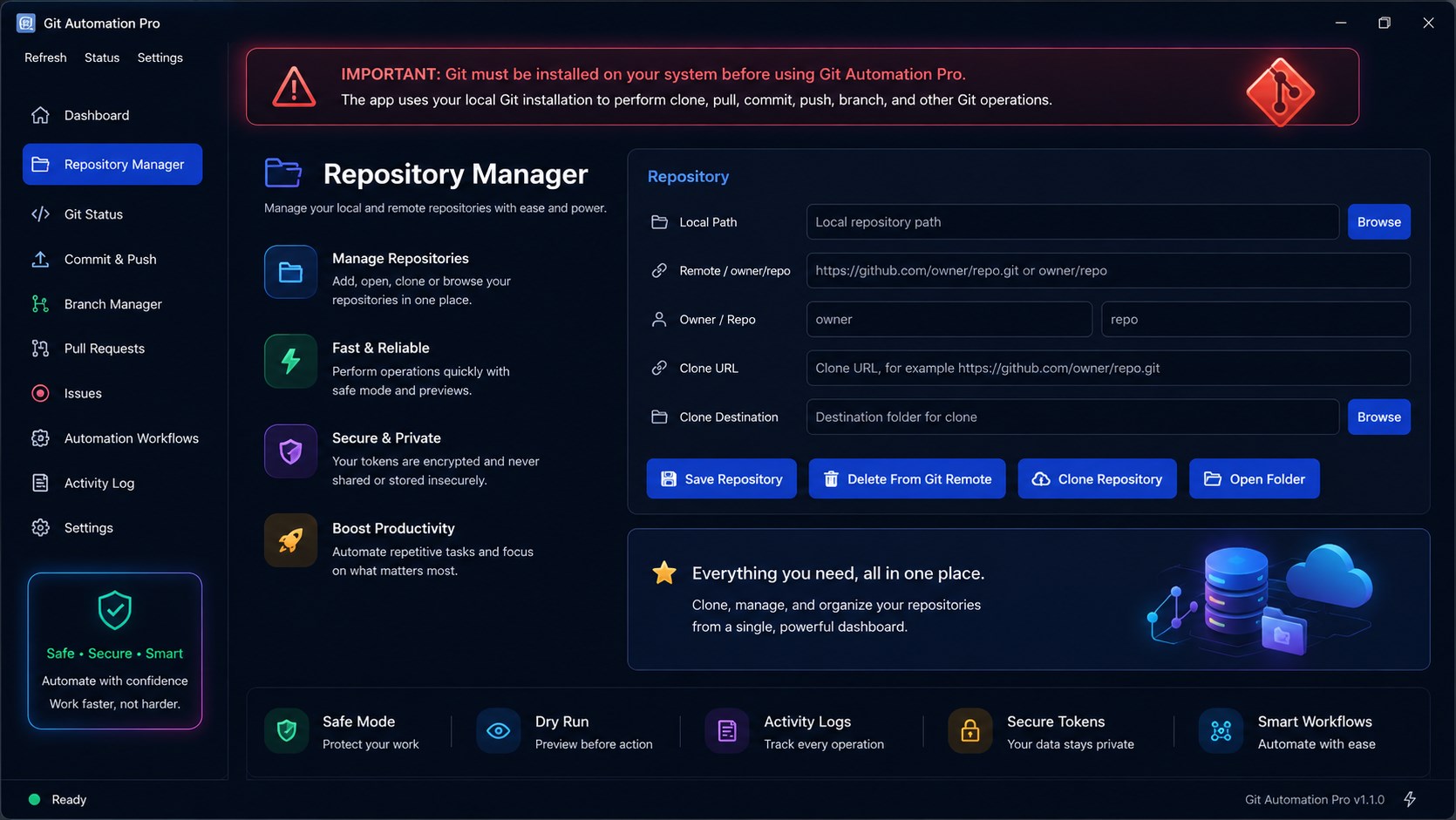Screen dimensions: 1456x820
Task: Click the folder icon beside Local Path label
Action: pyautogui.click(x=659, y=221)
